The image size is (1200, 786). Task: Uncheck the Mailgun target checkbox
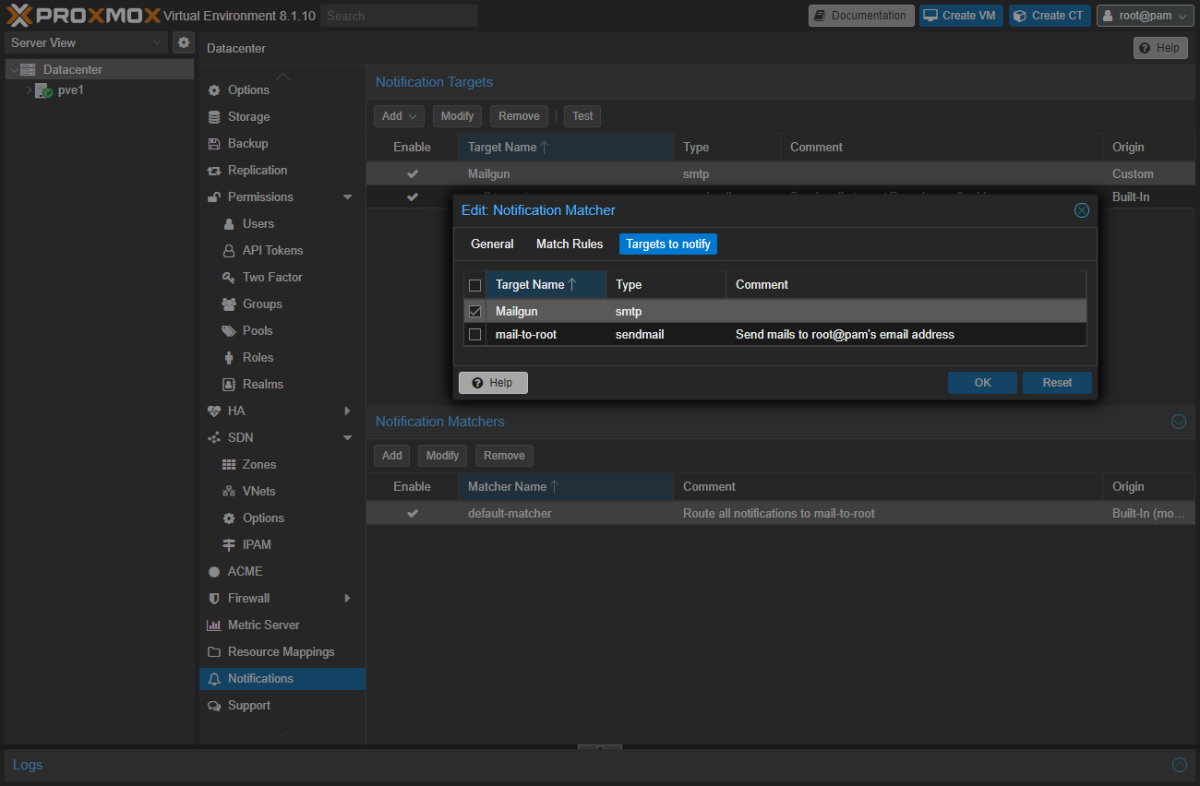pos(475,311)
